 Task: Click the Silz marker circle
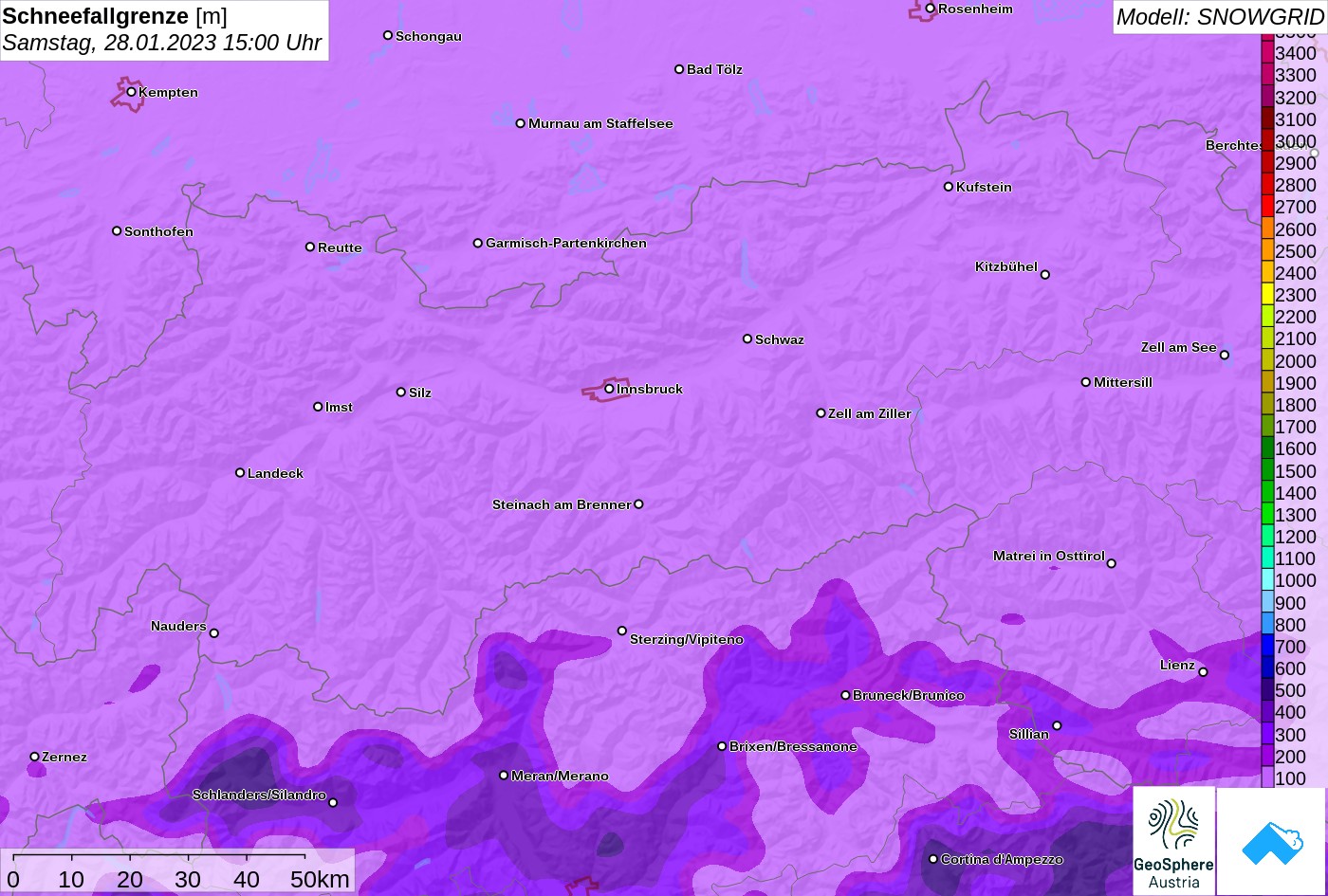pos(401,392)
